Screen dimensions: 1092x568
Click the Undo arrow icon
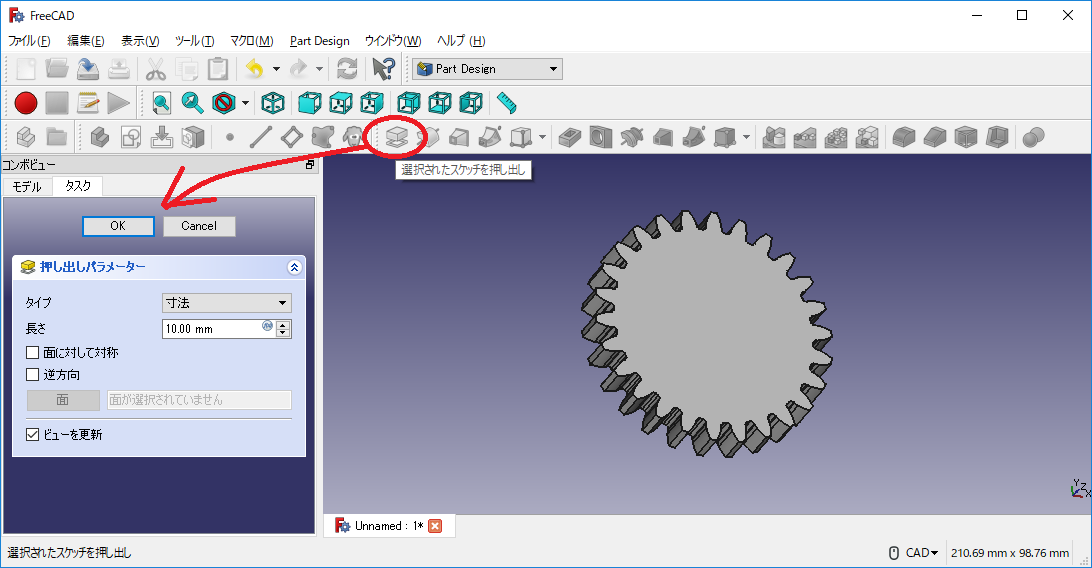(x=255, y=69)
